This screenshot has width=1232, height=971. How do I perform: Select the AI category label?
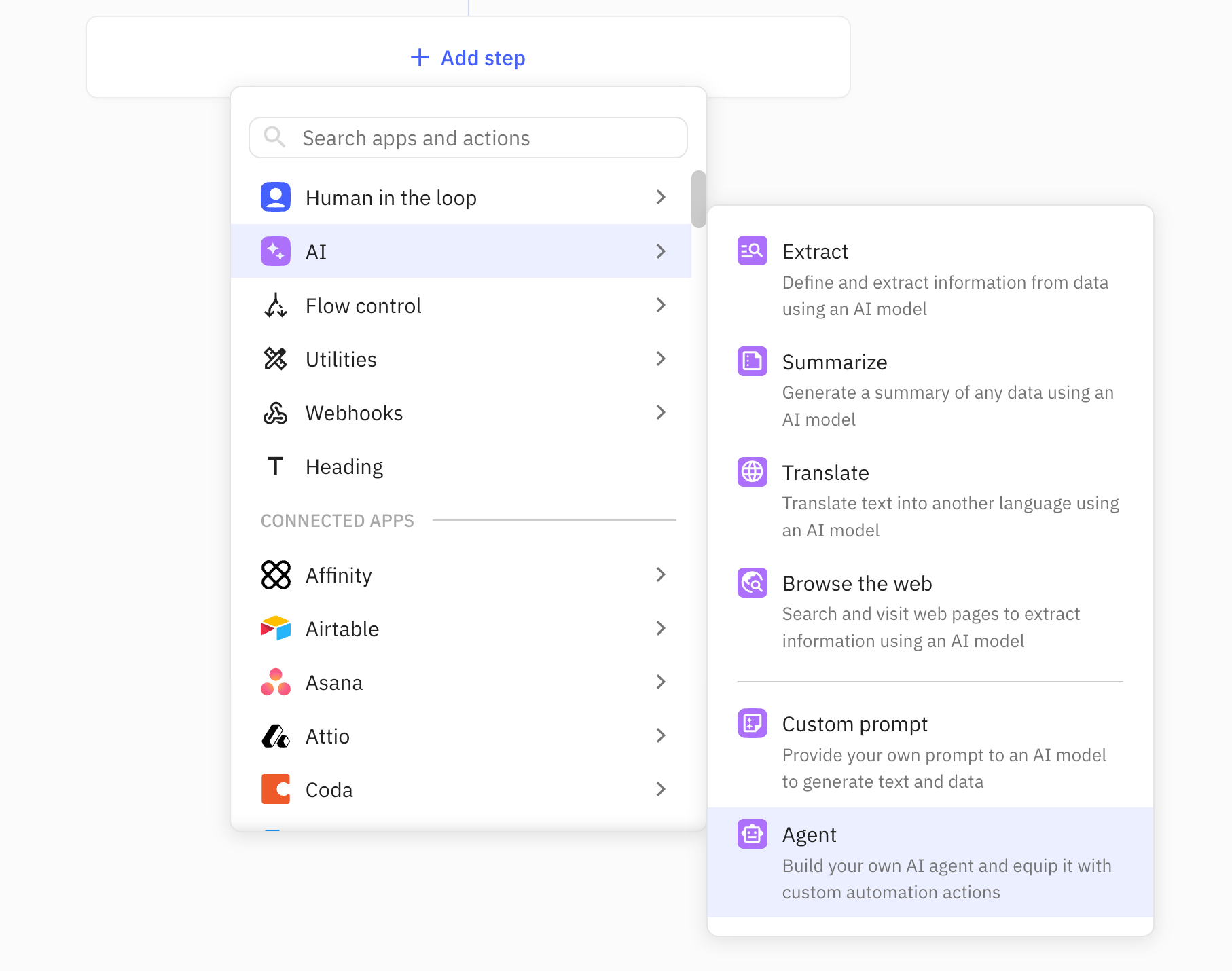coord(316,252)
